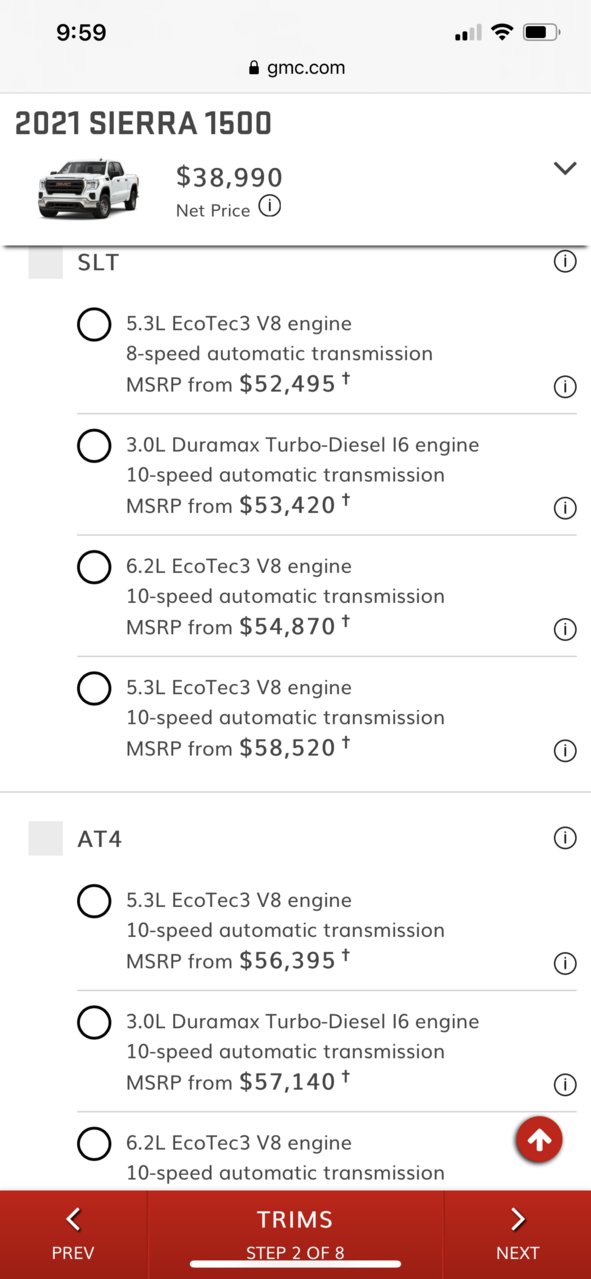Open info for the $53,420 Duramax option
Screen dimensions: 591x1279
(565, 508)
